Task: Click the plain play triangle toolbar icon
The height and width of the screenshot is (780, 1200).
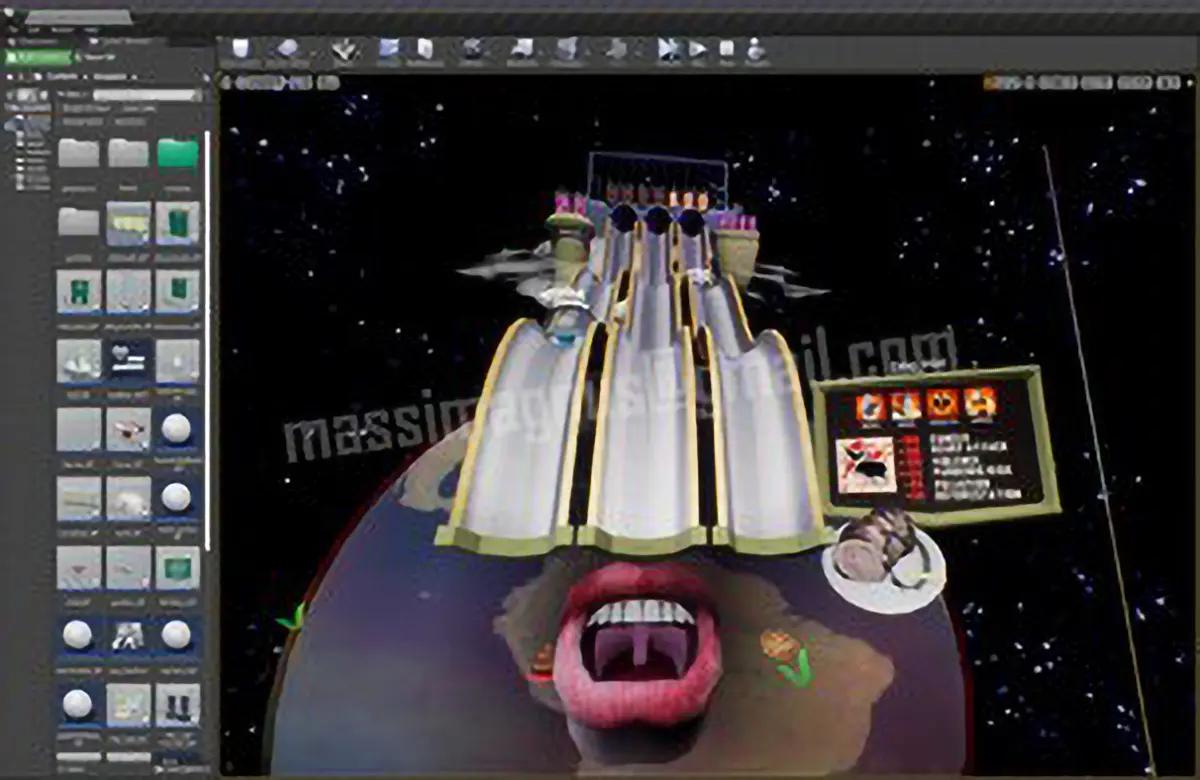Action: tap(697, 49)
